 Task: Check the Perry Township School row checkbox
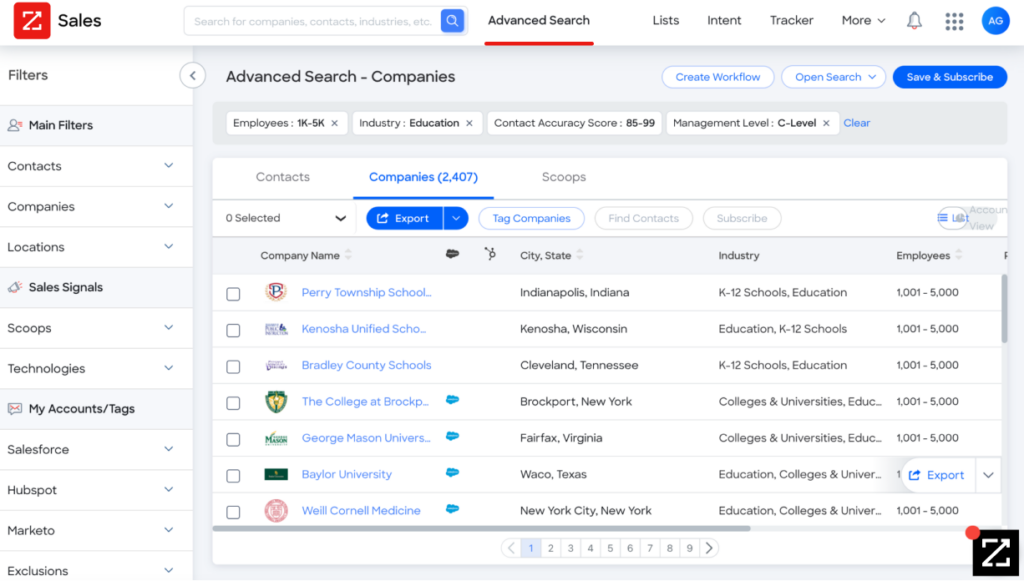pyautogui.click(x=233, y=294)
